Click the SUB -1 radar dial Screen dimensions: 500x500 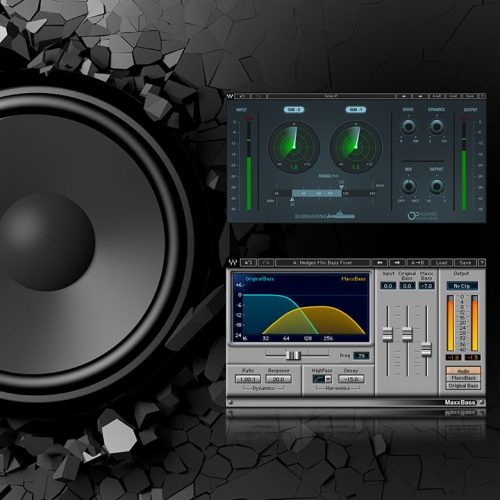pos(356,147)
